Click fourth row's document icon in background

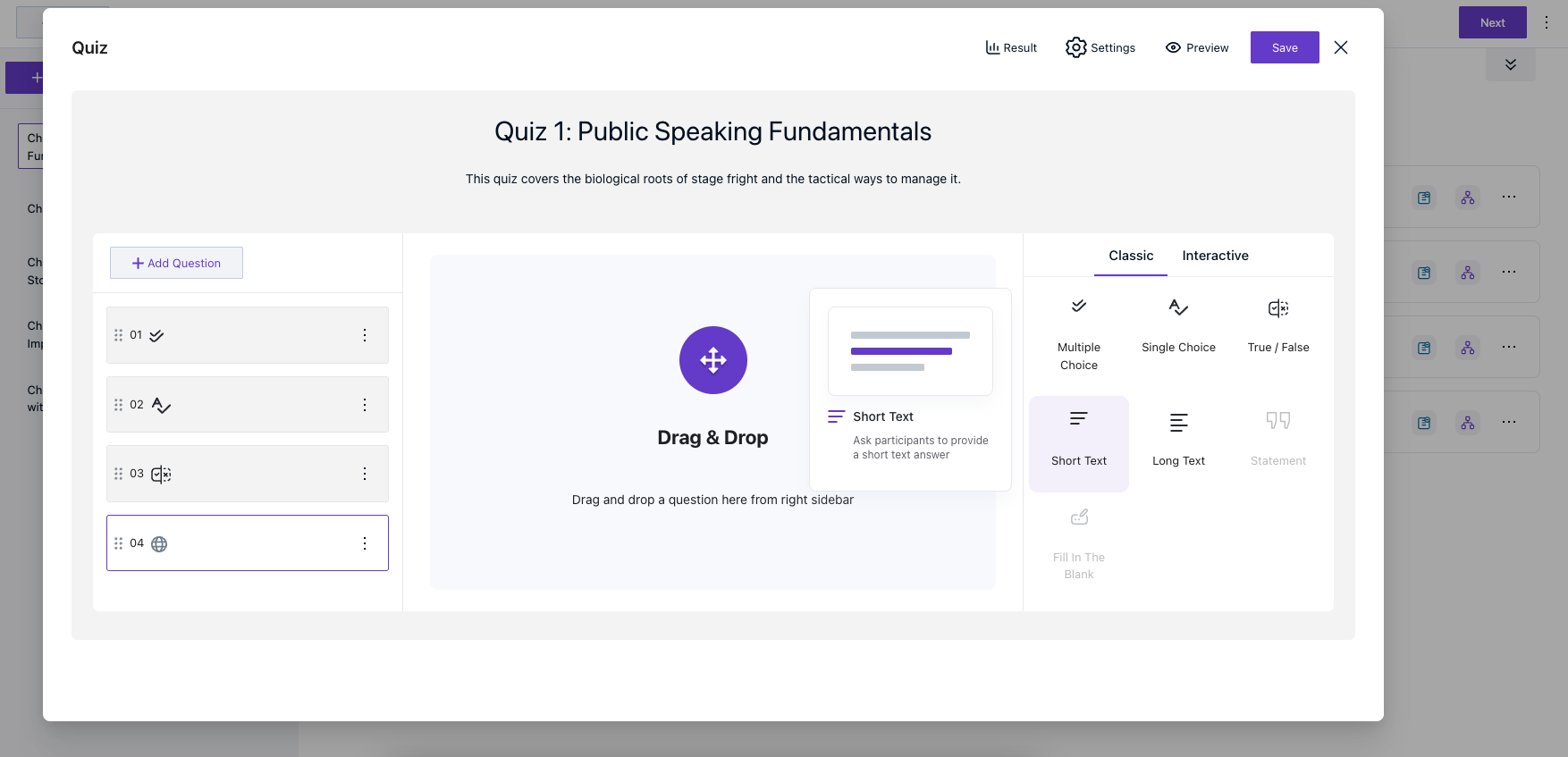(x=1424, y=423)
